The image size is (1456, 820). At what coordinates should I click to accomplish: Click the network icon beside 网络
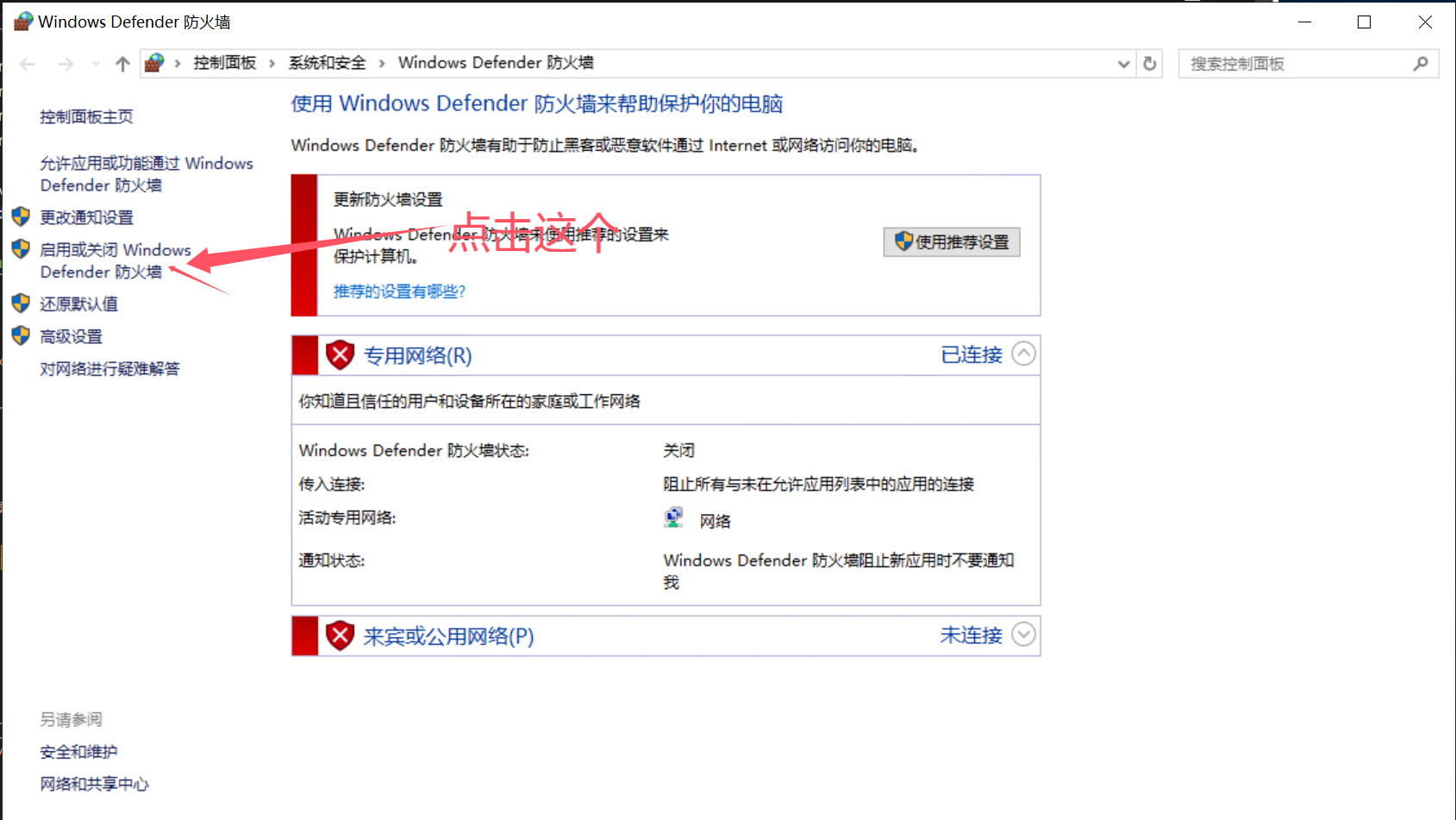coord(673,517)
